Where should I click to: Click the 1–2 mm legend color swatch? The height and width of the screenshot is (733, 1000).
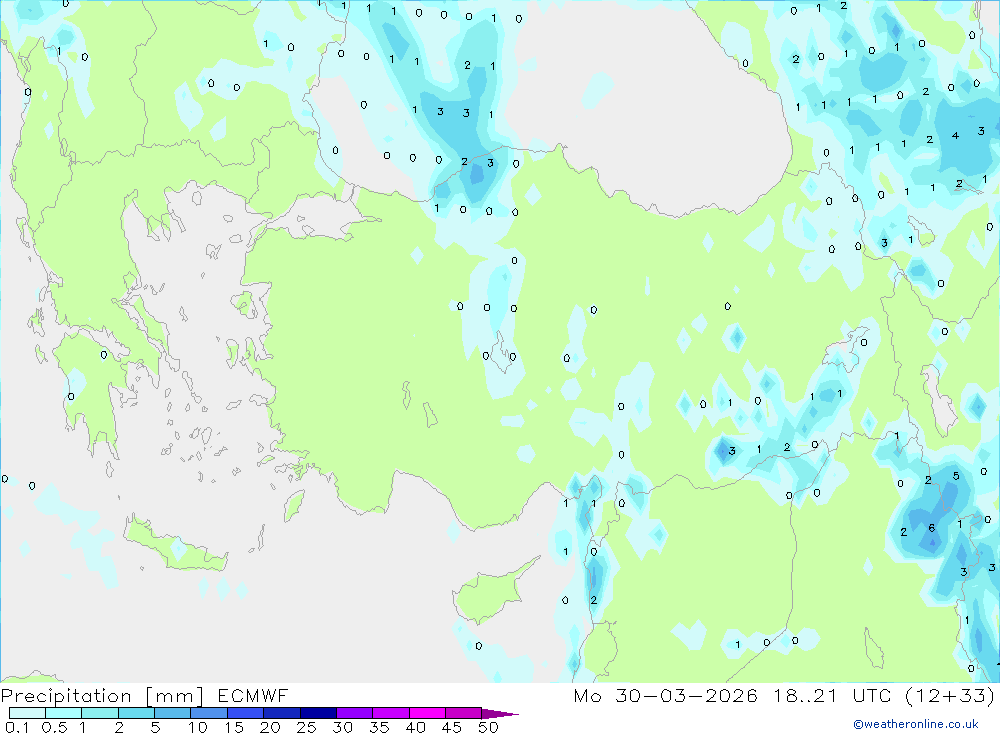(99, 713)
